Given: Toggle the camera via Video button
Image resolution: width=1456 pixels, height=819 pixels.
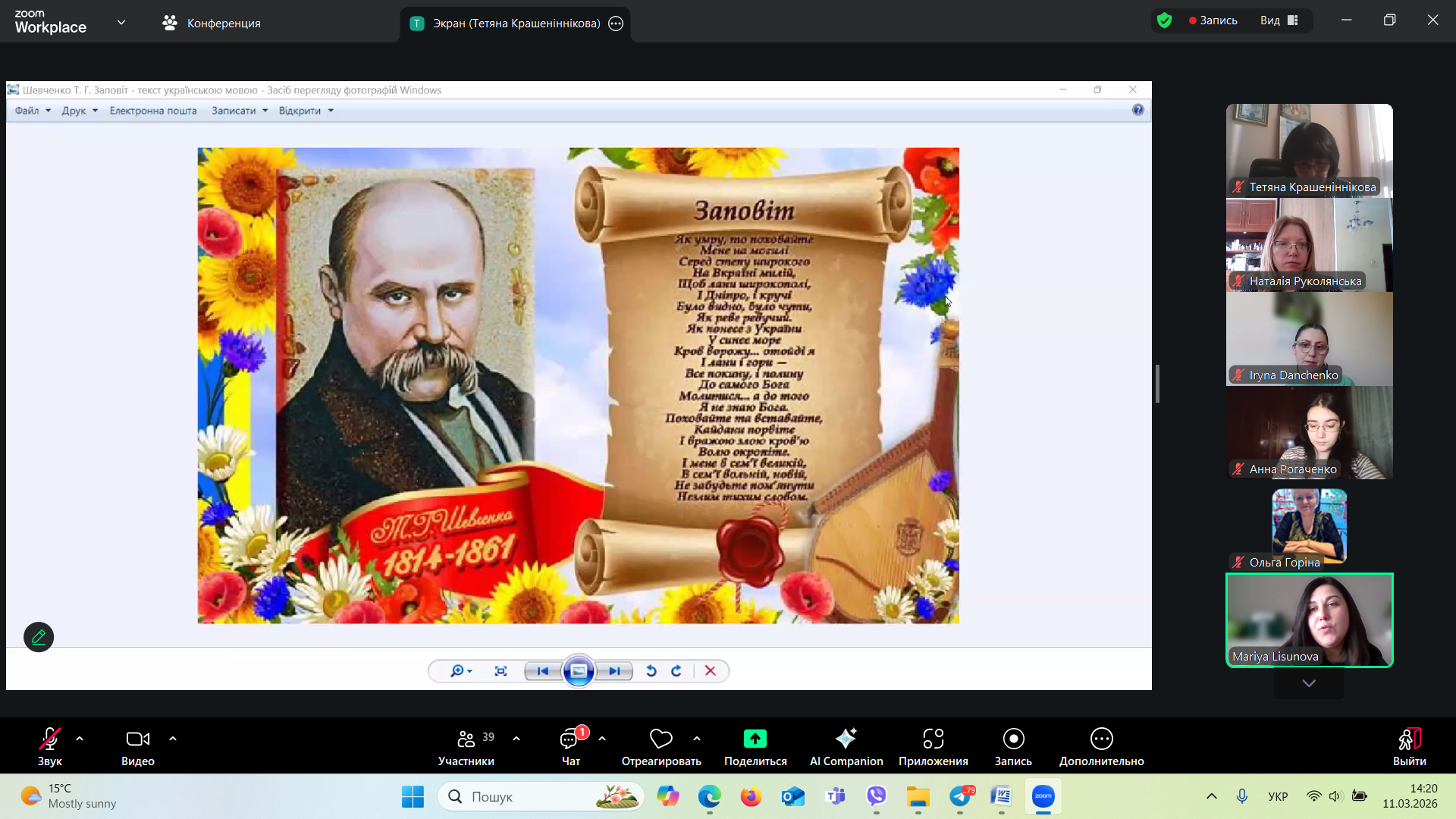Looking at the screenshot, I should tap(137, 739).
